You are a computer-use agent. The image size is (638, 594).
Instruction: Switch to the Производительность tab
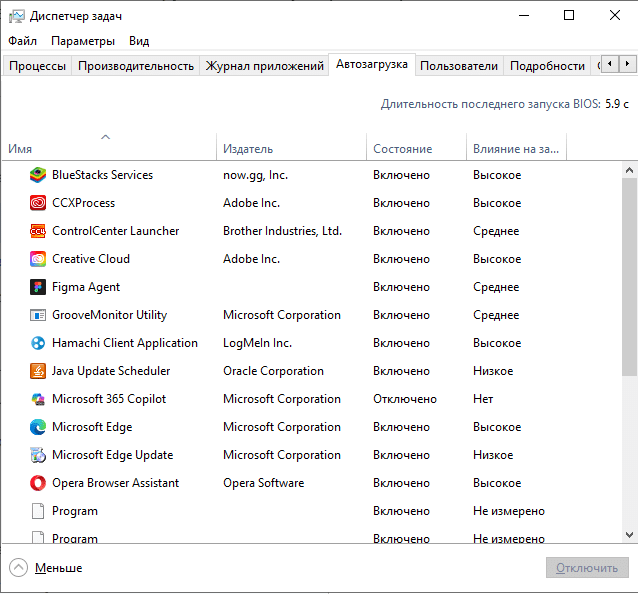point(136,66)
